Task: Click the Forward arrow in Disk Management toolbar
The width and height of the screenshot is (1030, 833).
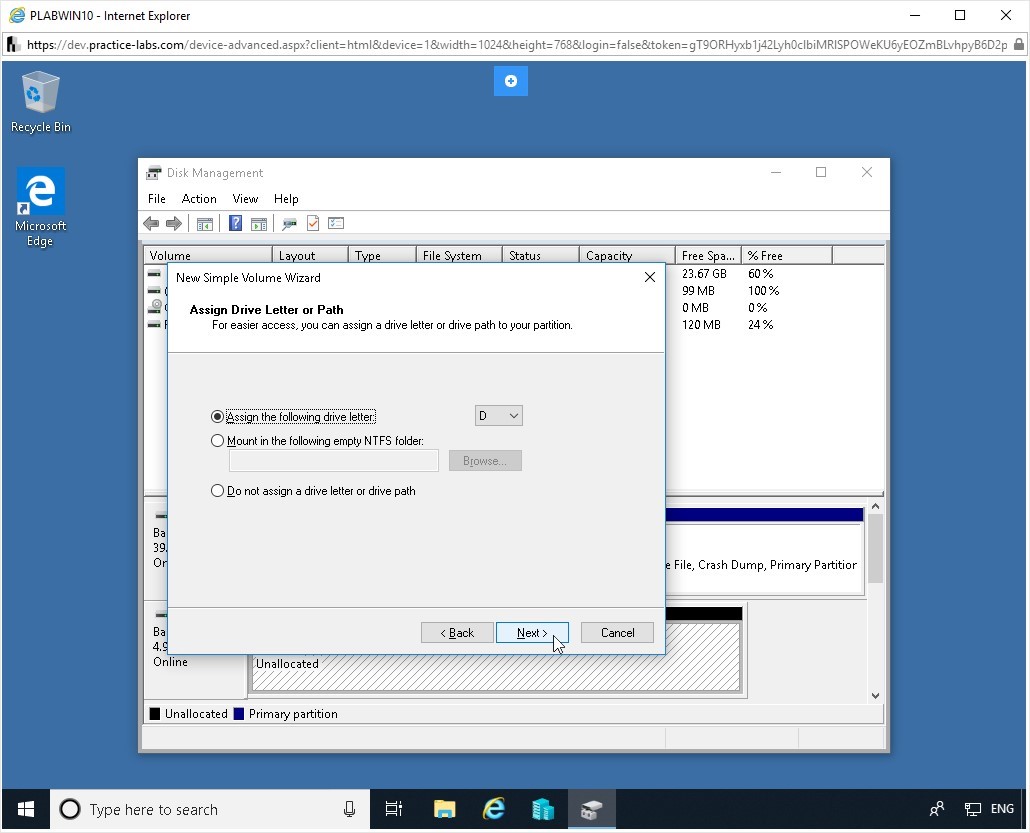Action: (x=173, y=223)
